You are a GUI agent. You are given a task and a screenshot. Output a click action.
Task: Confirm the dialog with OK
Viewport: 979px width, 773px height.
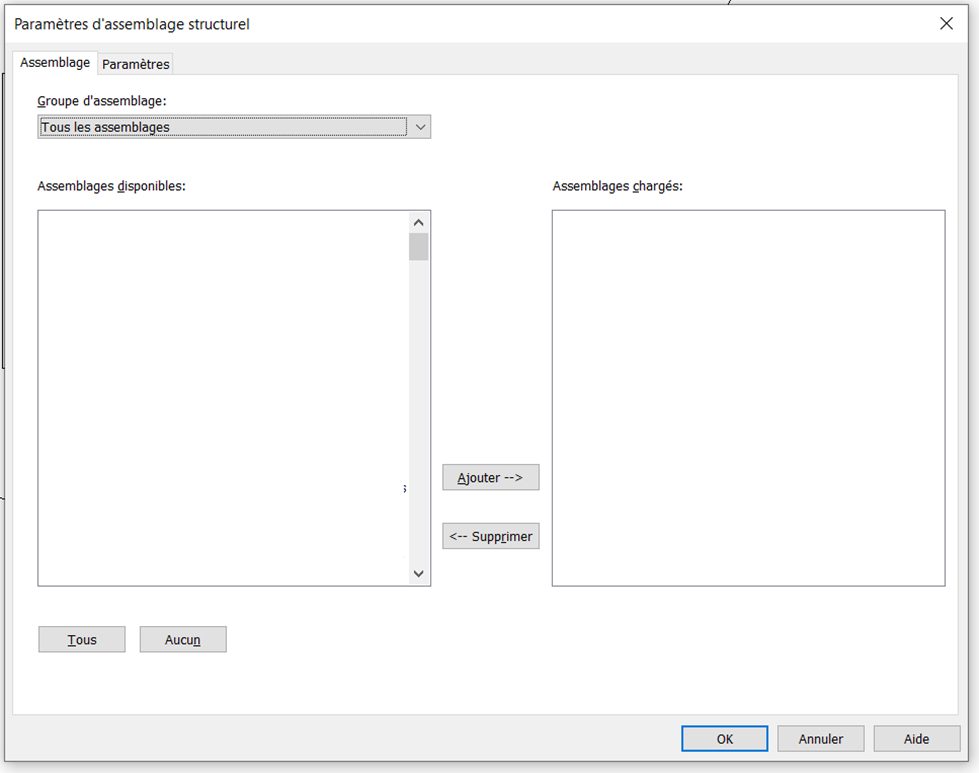pos(725,739)
